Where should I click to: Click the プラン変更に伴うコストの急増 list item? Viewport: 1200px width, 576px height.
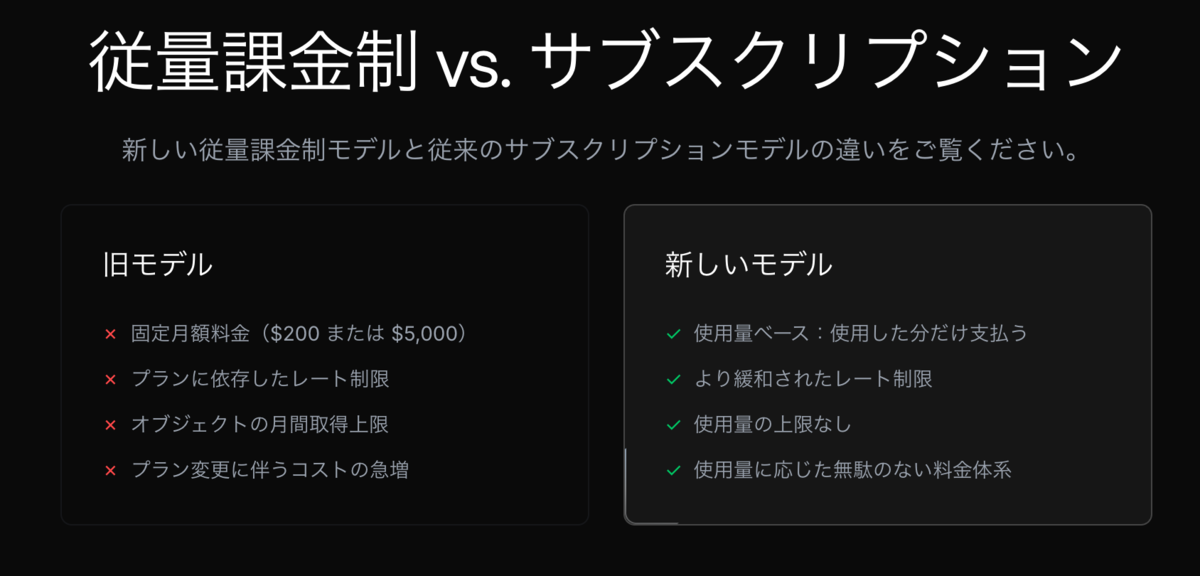point(270,471)
